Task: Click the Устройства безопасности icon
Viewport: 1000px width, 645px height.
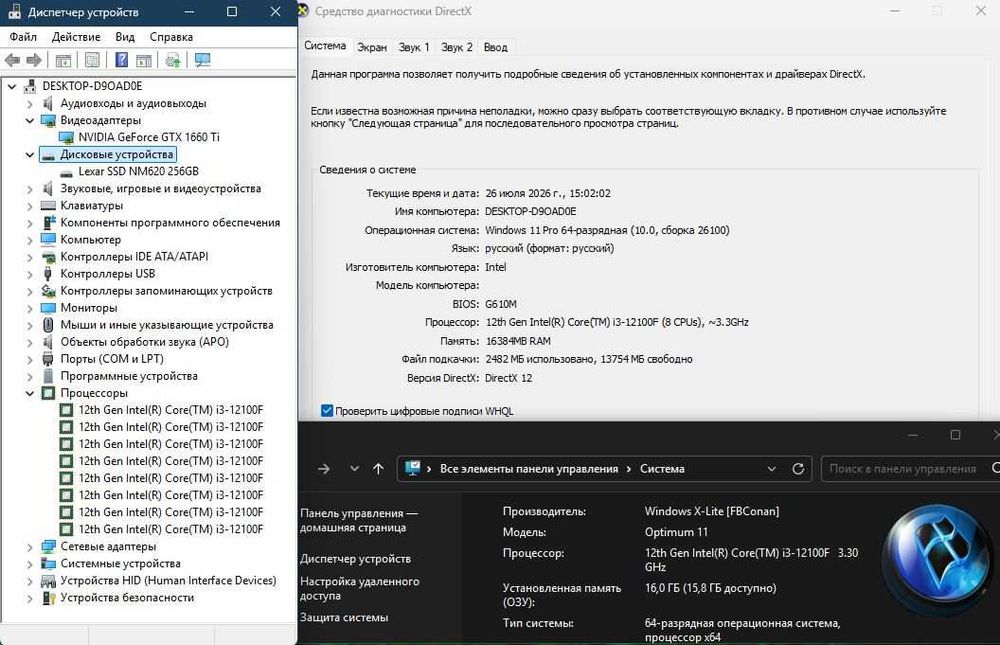Action: [x=48, y=598]
